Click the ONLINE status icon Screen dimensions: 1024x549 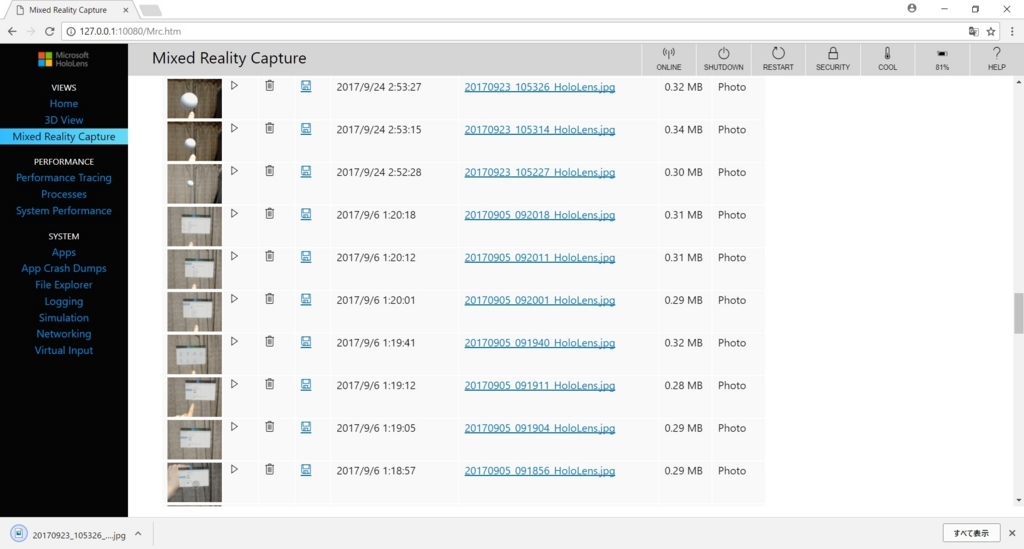pyautogui.click(x=669, y=59)
